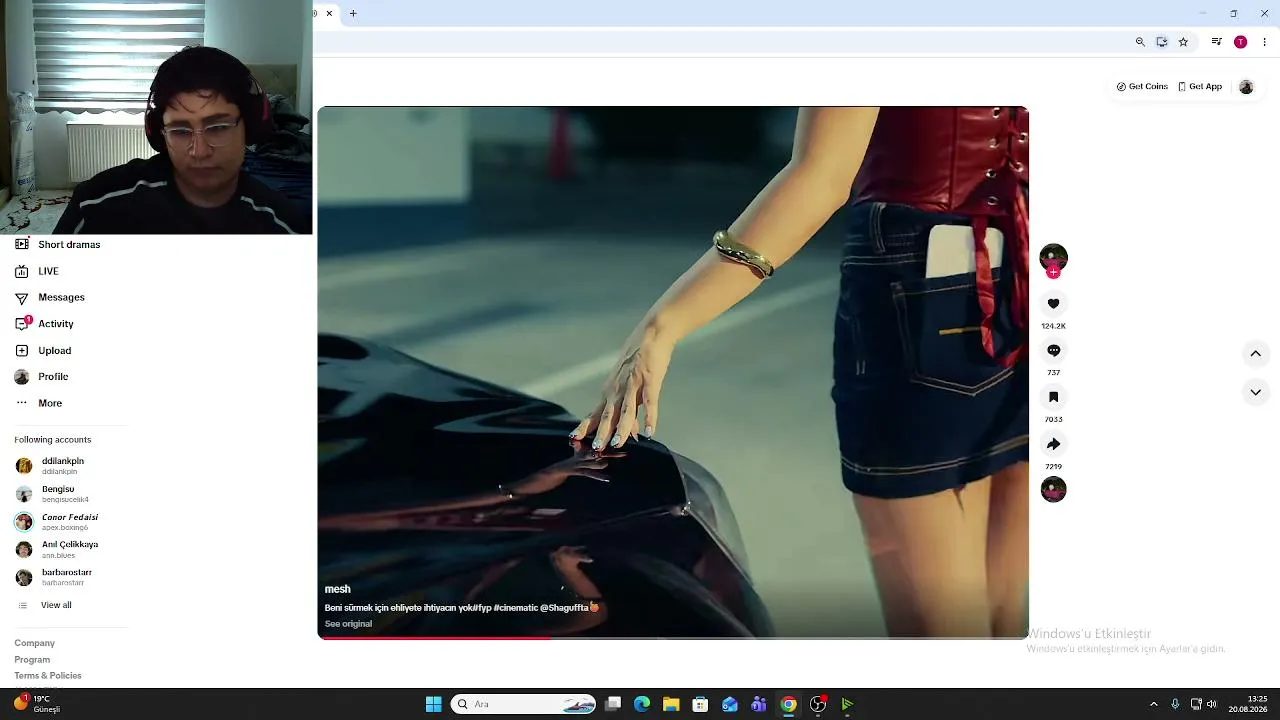Open the mesh creator name link
Image resolution: width=1280 pixels, height=720 pixels.
point(337,589)
